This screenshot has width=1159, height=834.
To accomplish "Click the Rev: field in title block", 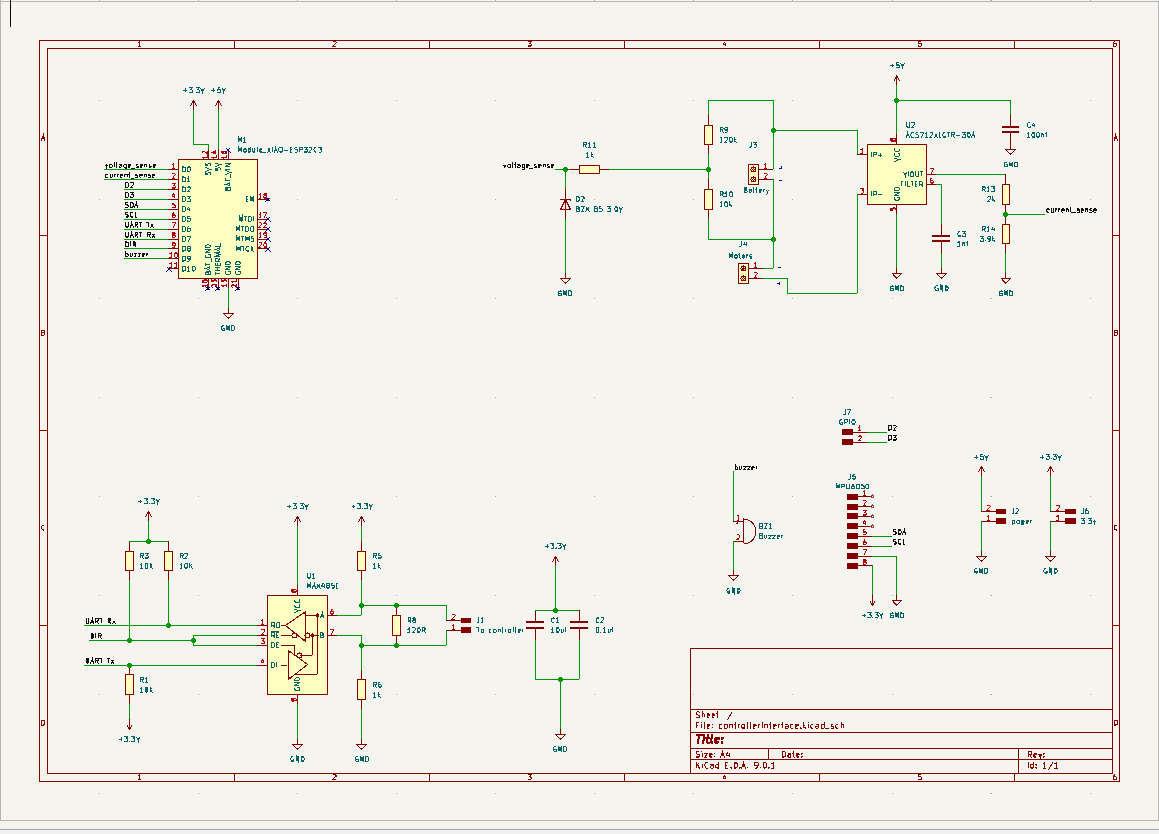I will pos(1036,755).
